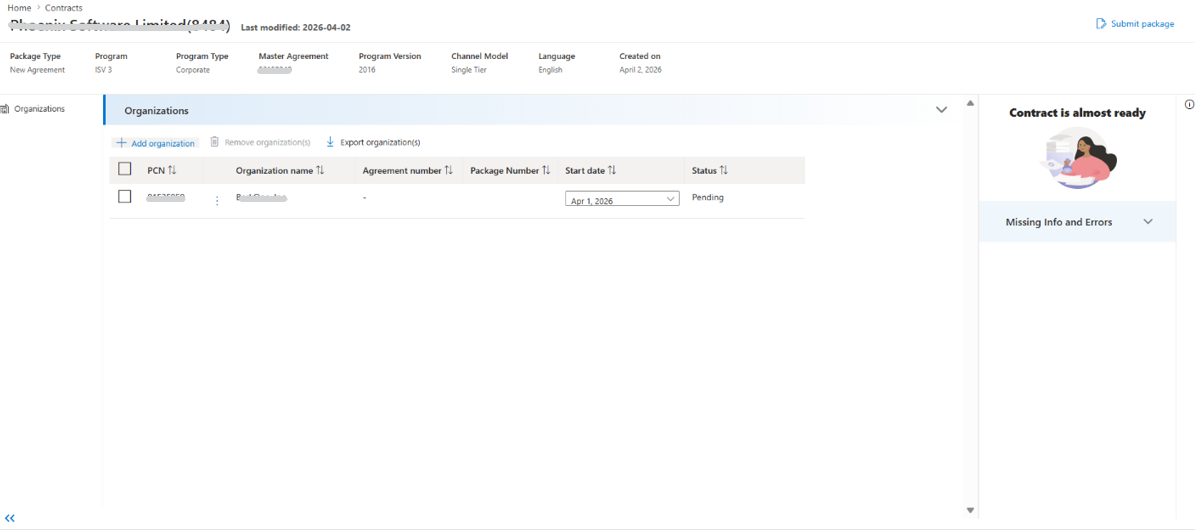The height and width of the screenshot is (532, 1195).
Task: Tick the checkbox for the Pending organization row
Action: point(125,197)
